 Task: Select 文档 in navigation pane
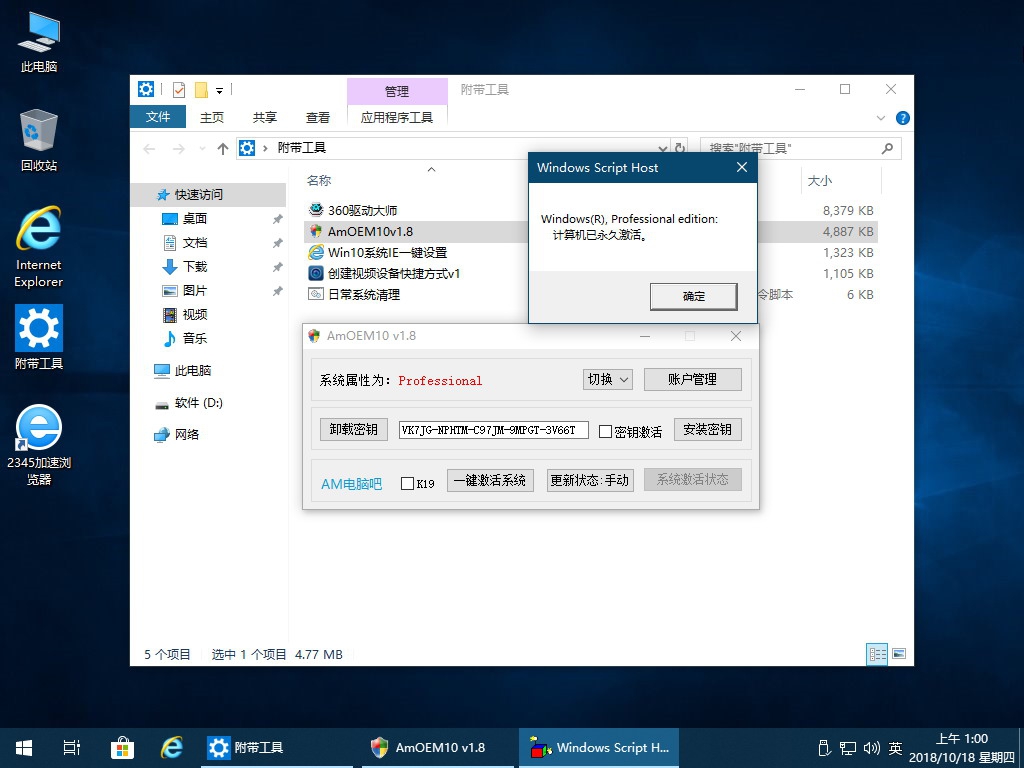point(195,243)
